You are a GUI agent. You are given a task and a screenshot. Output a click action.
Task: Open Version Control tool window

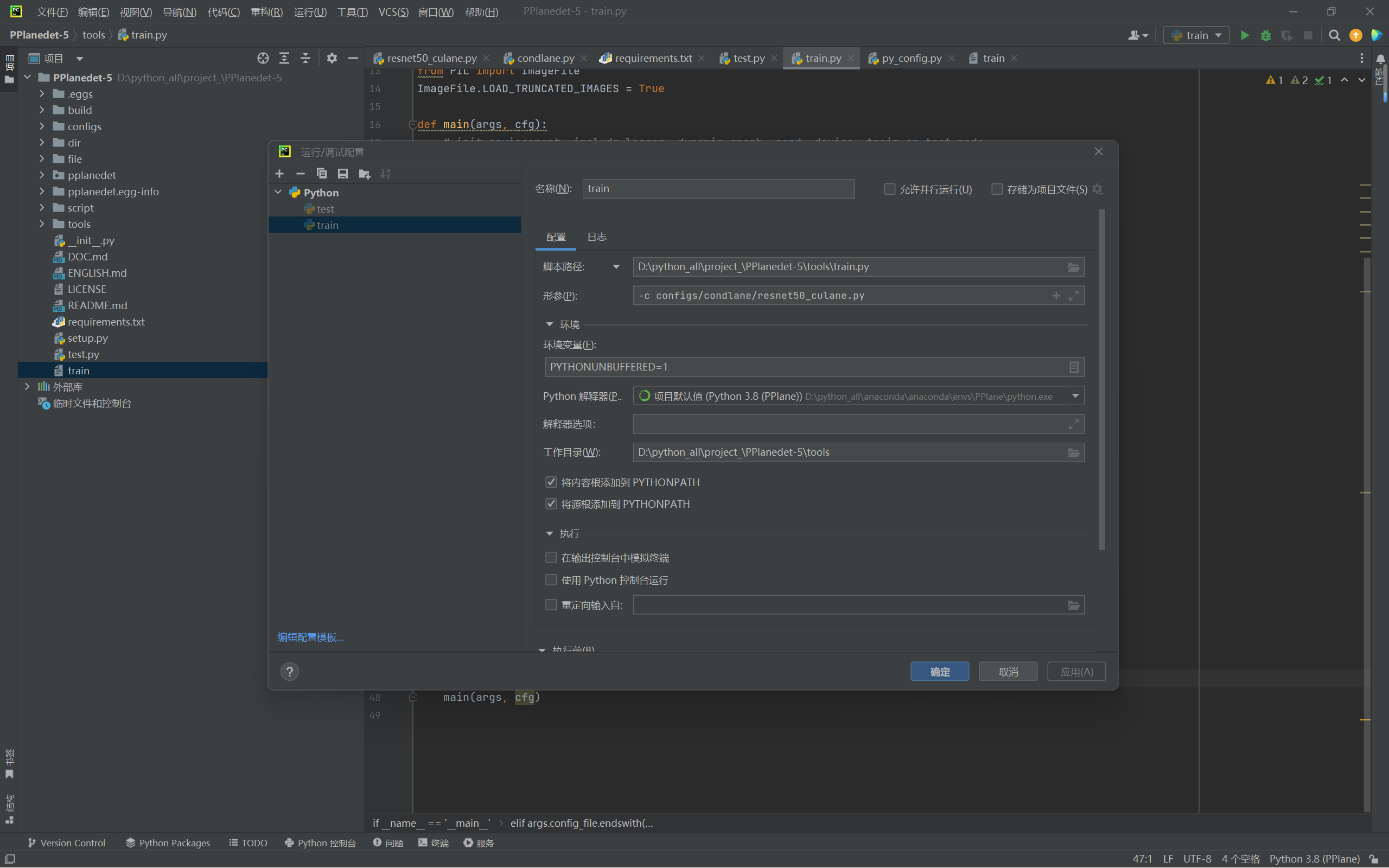[67, 843]
